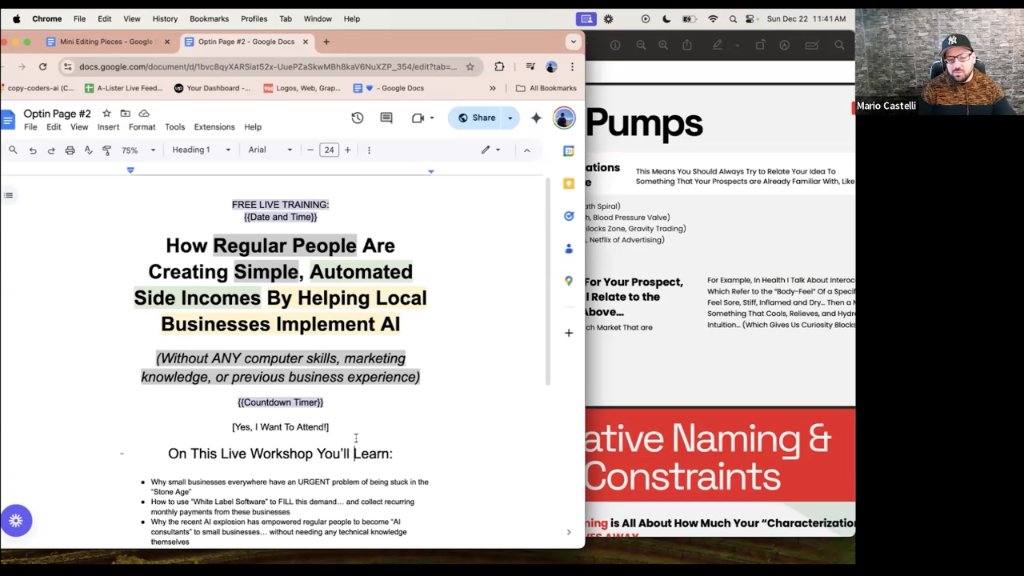The height and width of the screenshot is (576, 1024).
Task: Click the font size 24 field
Action: point(329,150)
